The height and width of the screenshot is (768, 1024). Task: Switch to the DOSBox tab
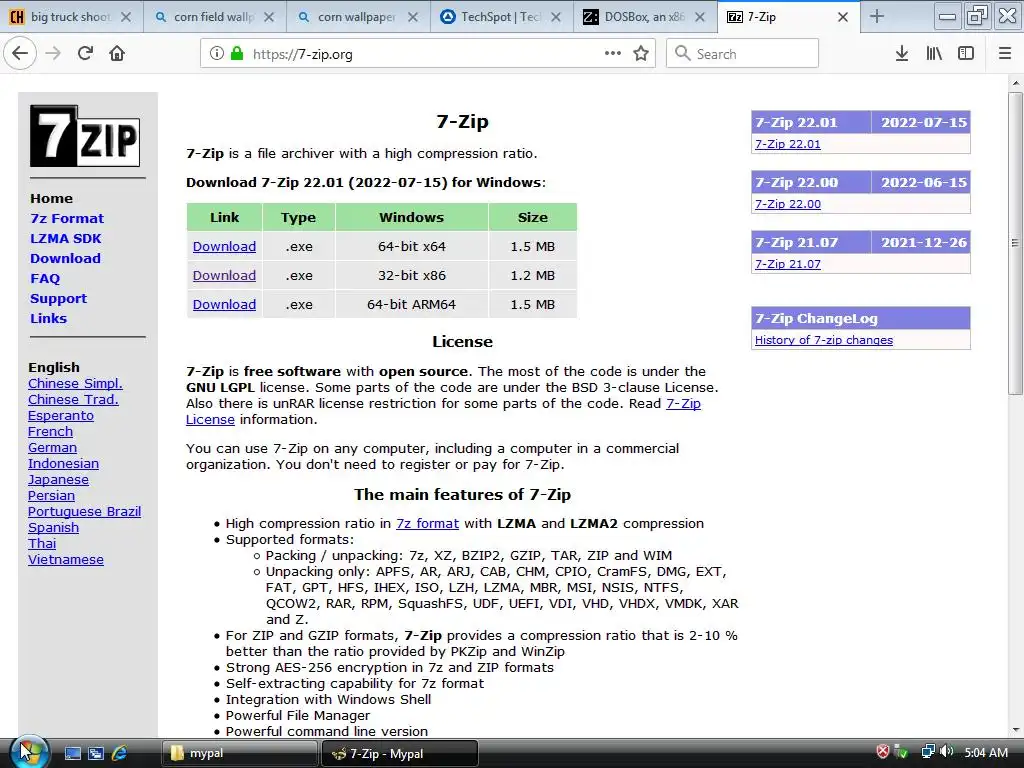[645, 17]
